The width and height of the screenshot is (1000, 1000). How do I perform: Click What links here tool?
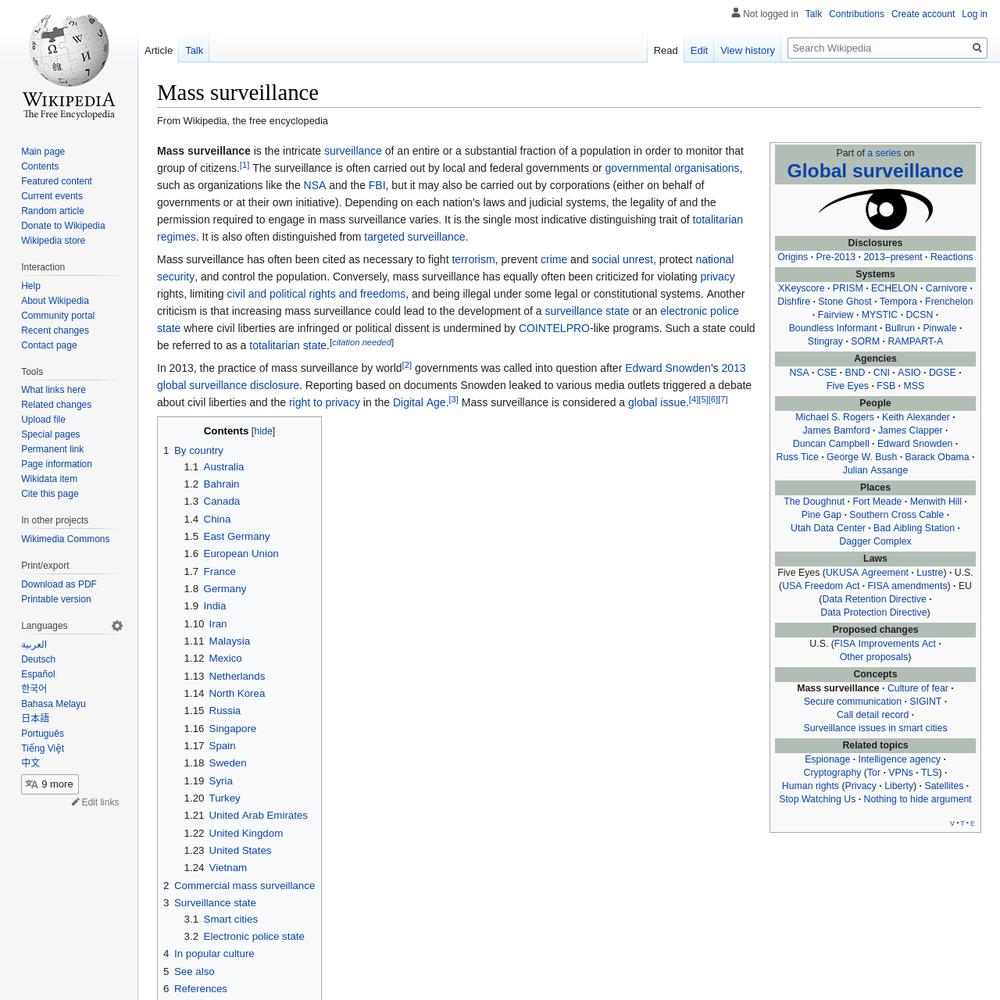tap(53, 390)
